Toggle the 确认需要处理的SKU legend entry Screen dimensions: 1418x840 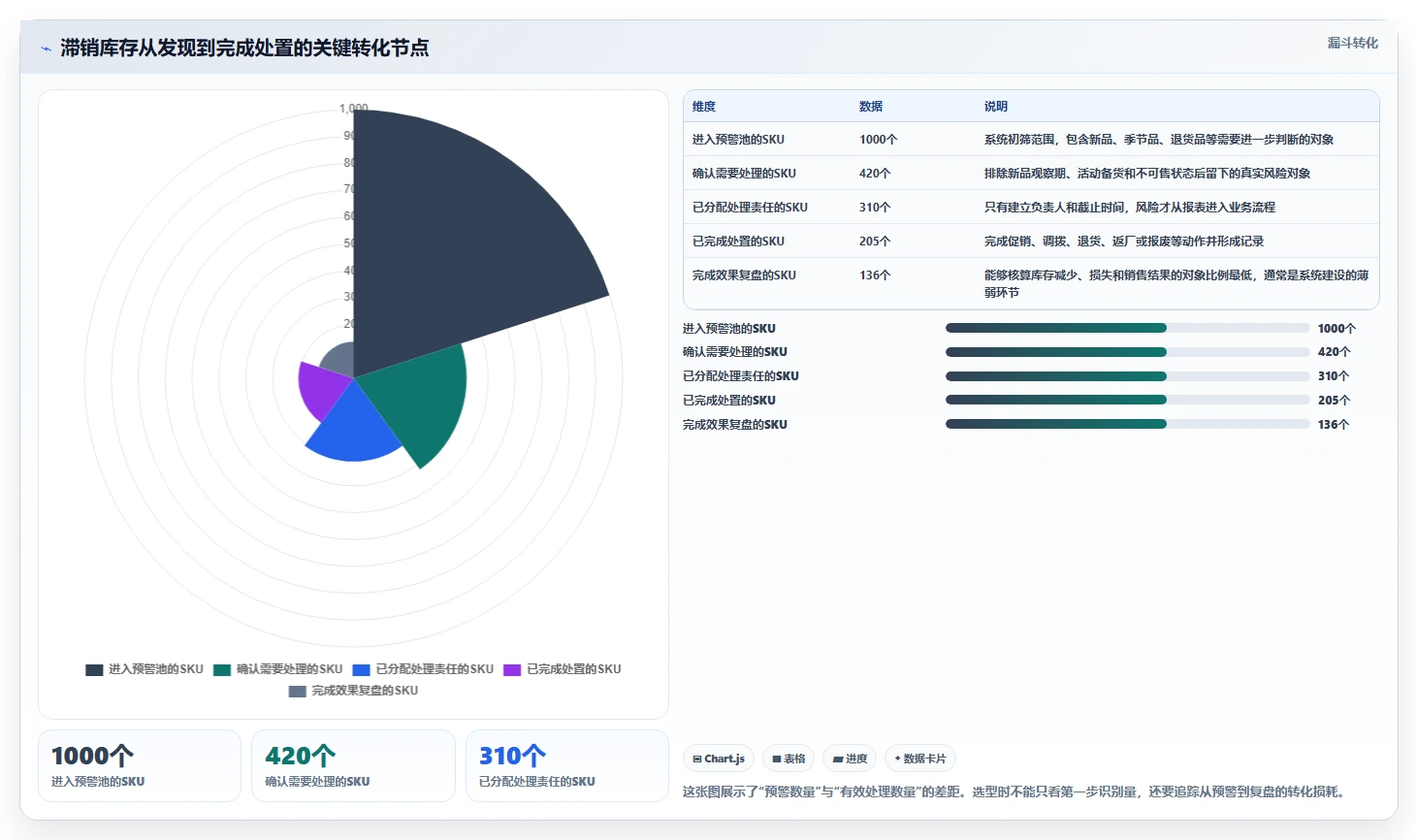coord(278,669)
